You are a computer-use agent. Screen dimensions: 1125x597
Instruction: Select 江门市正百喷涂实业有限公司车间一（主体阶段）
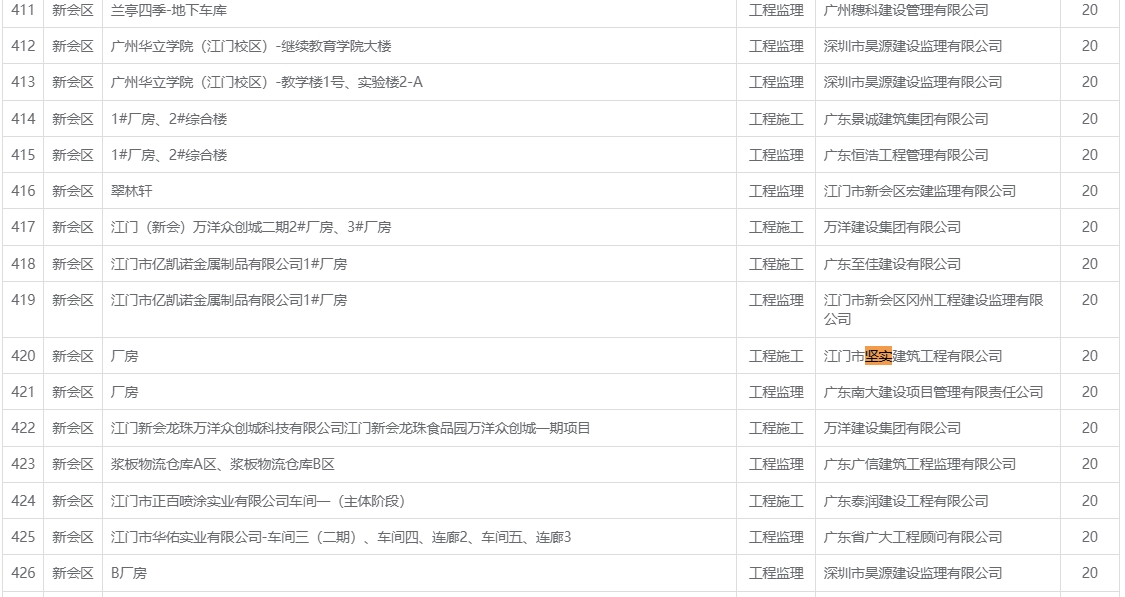click(x=258, y=501)
